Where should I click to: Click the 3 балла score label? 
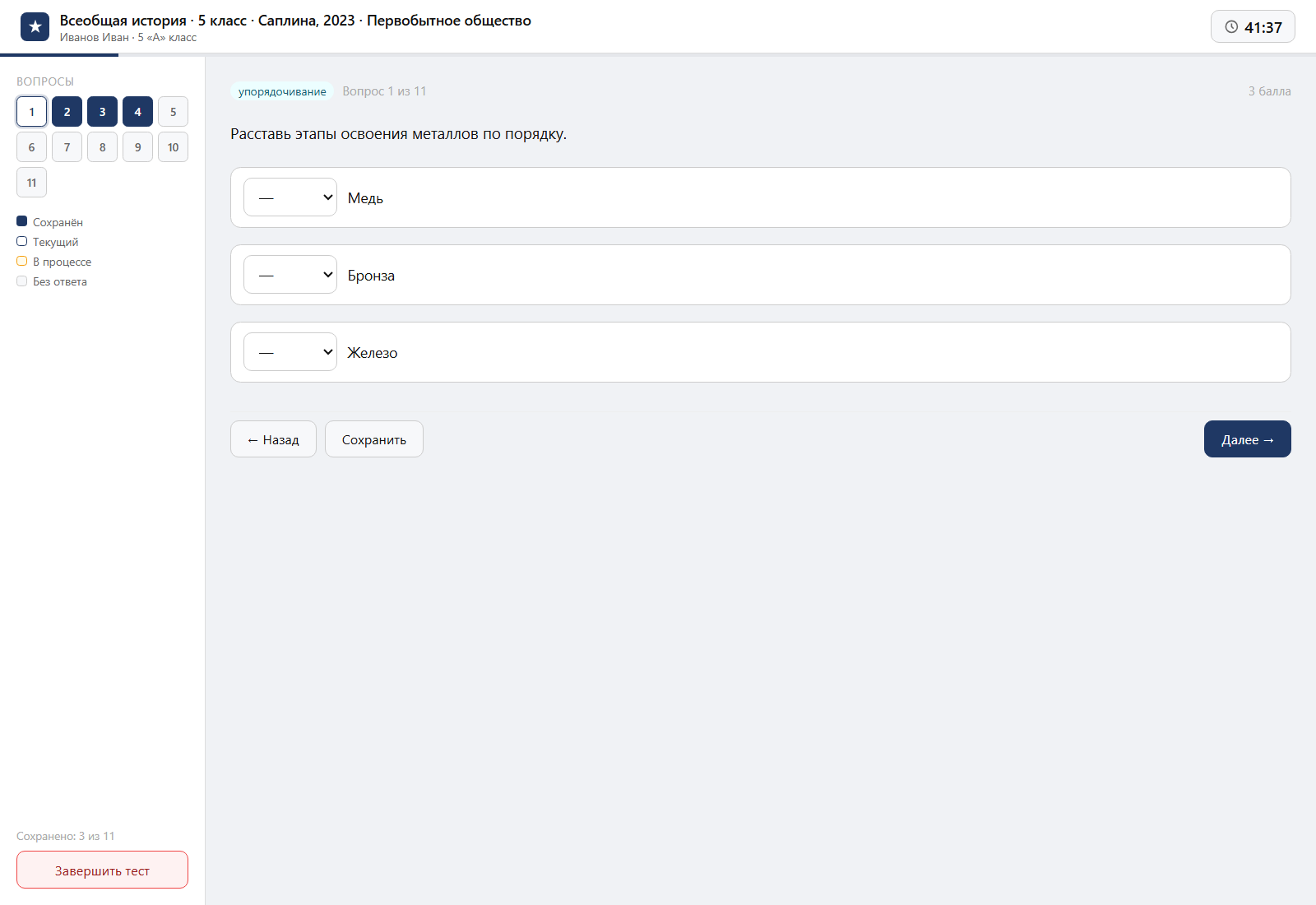(x=1269, y=91)
